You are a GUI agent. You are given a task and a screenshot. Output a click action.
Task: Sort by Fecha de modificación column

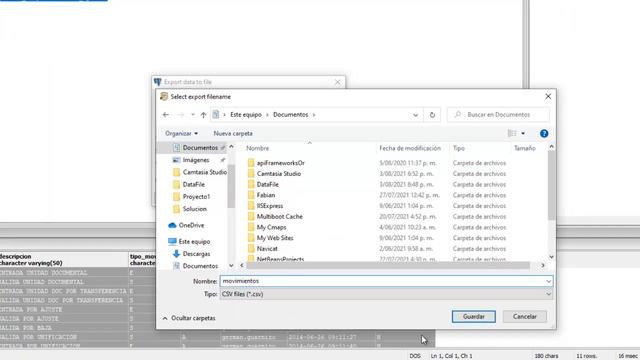(410, 148)
